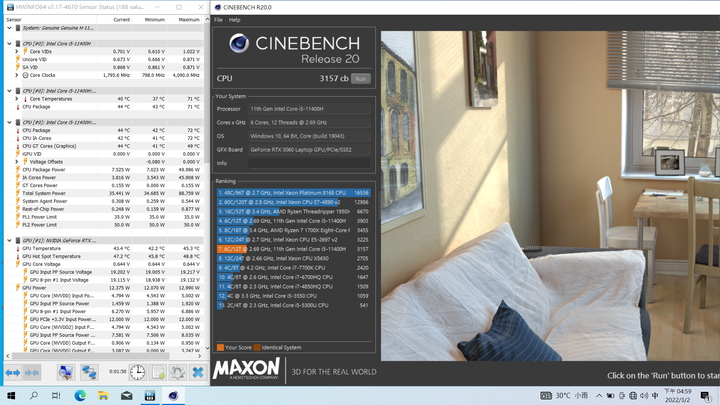Screen dimensions: 720x405
Task: Open Cinebench File menu
Action: (x=218, y=20)
